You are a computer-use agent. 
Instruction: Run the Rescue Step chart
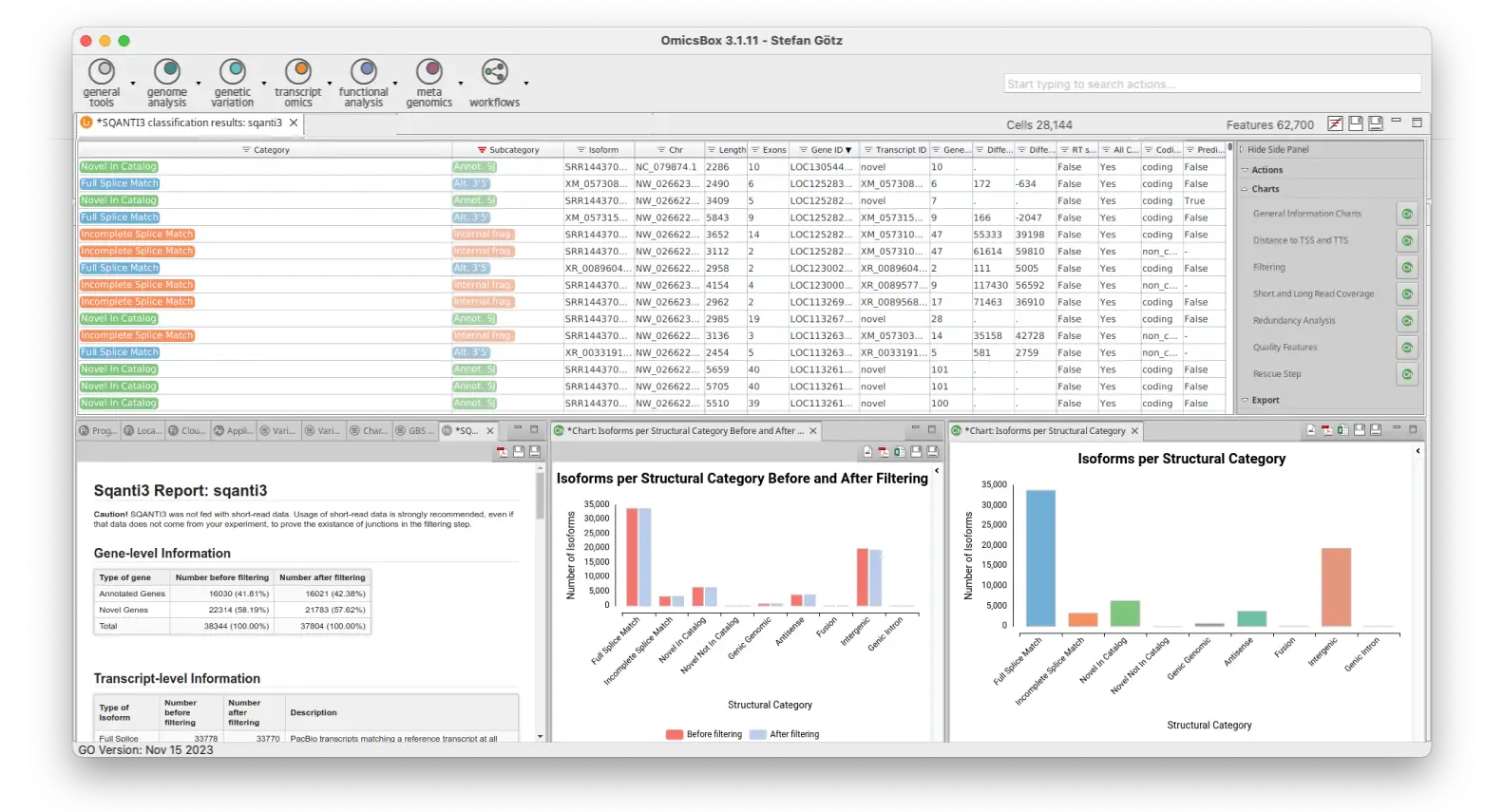[1407, 373]
